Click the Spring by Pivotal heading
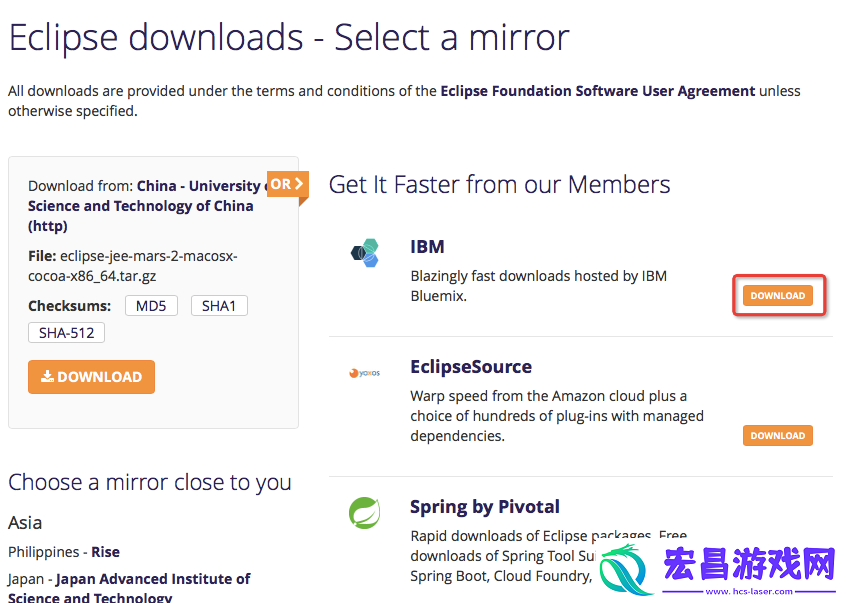This screenshot has width=846, height=603. coord(485,507)
